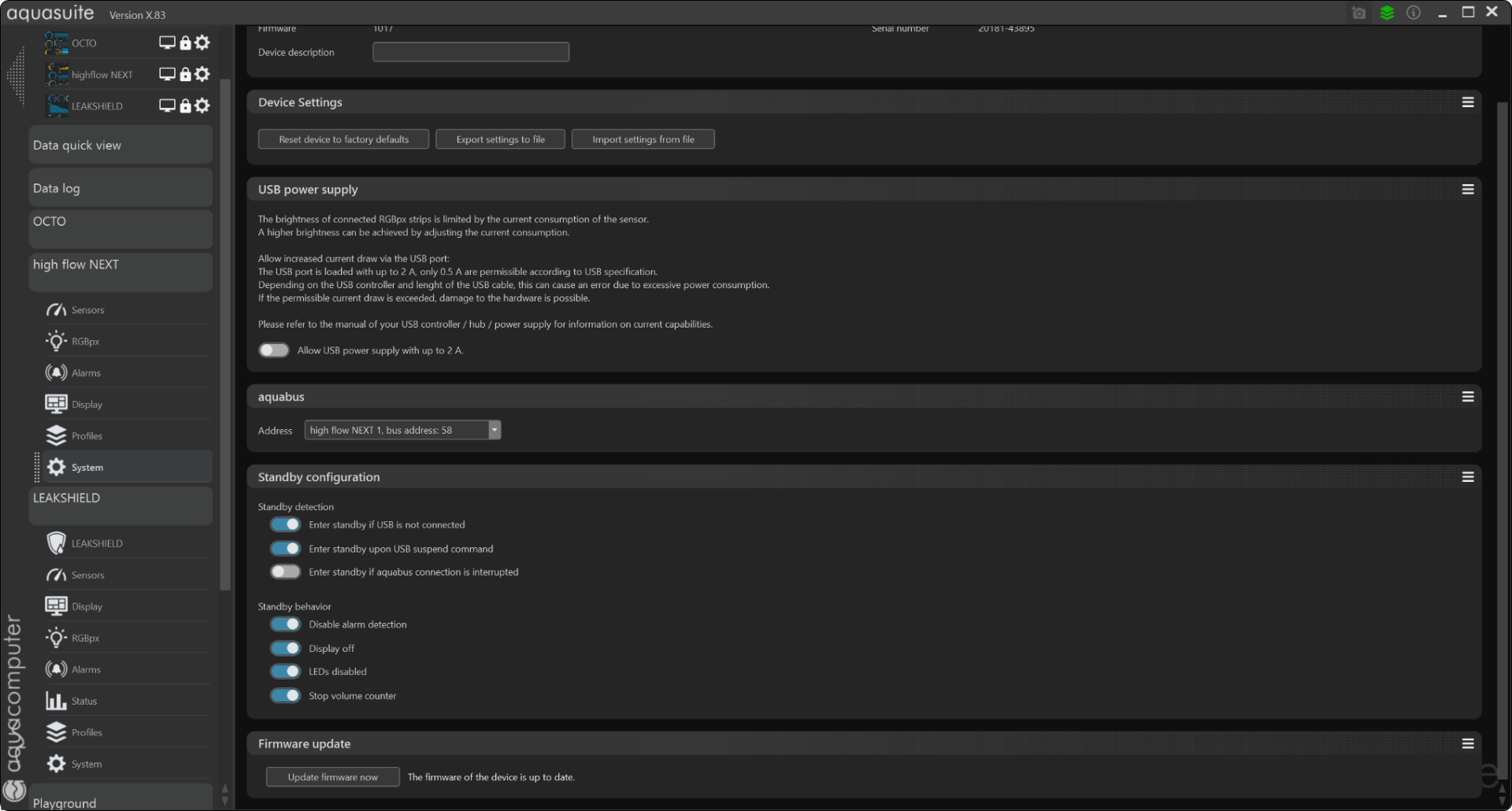Click the green layers icon in title bar
This screenshot has height=811, width=1512.
pyautogui.click(x=1387, y=13)
